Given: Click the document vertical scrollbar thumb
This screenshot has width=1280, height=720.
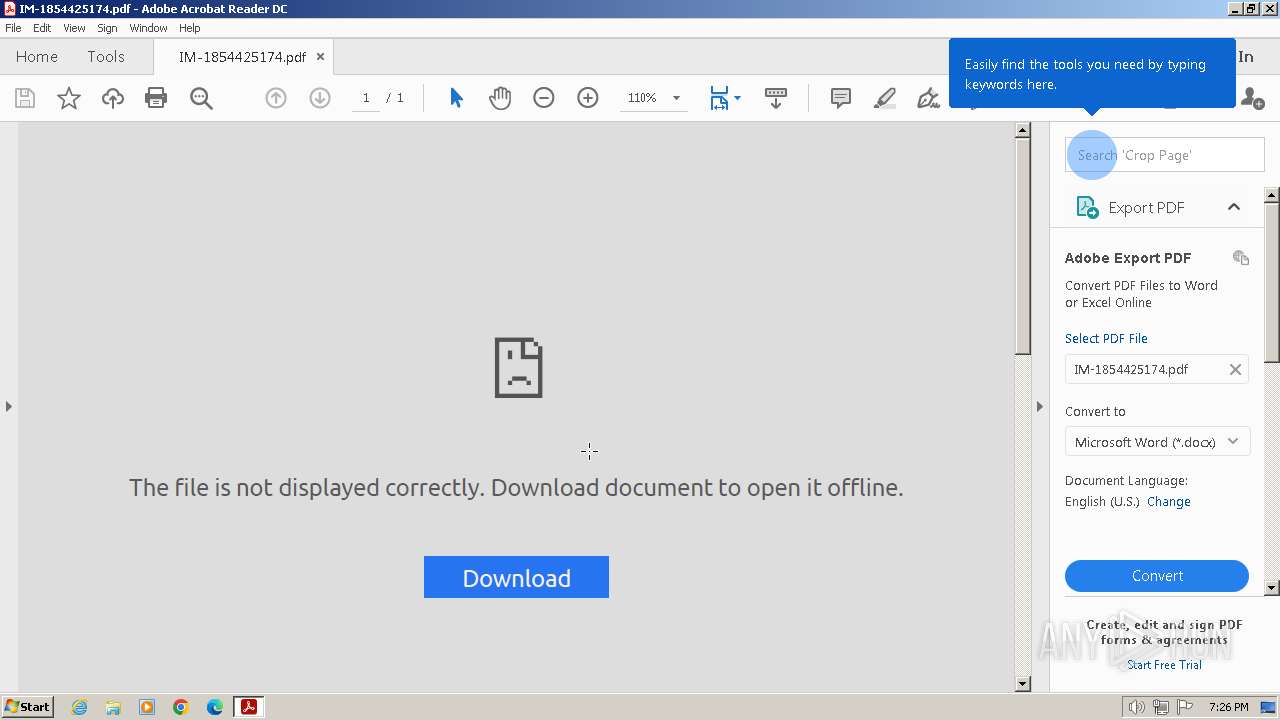Looking at the screenshot, I should 1022,245.
